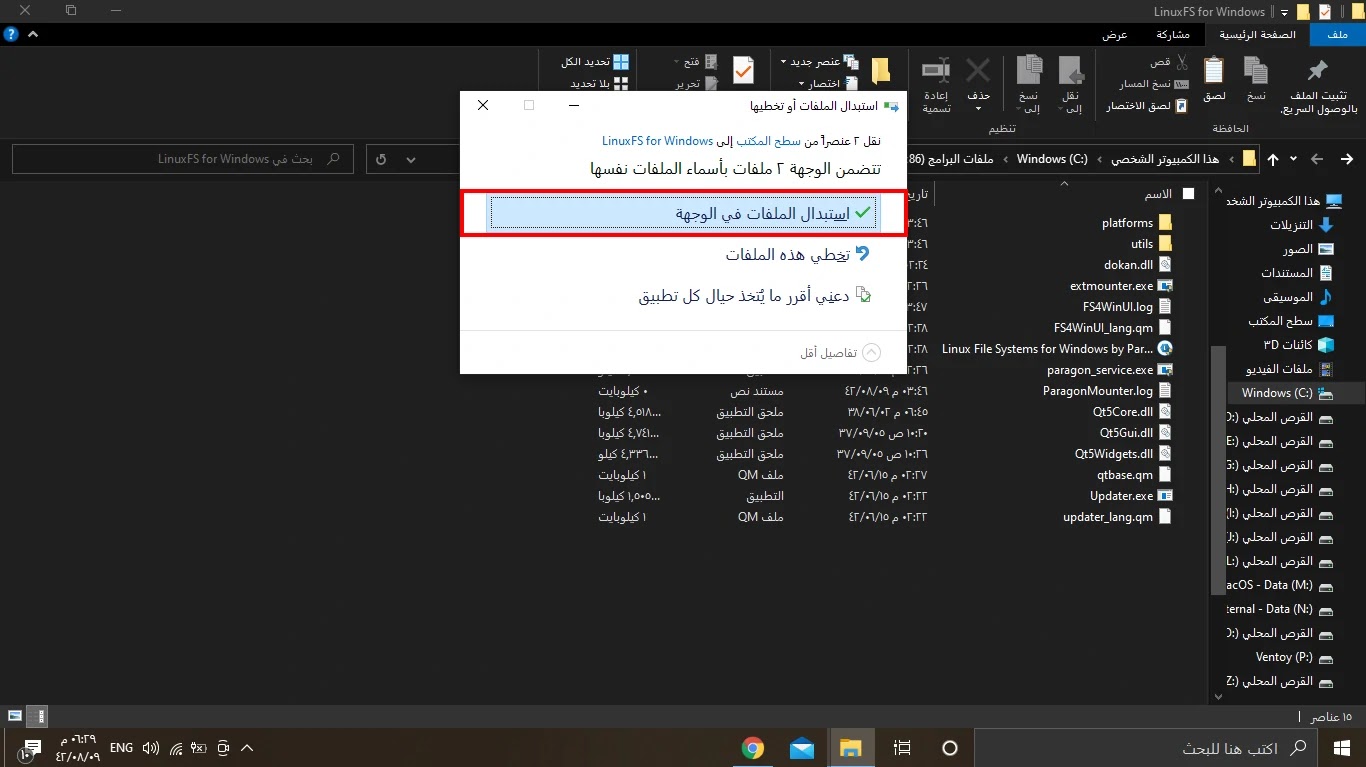
Task: Open the Windows Start menu
Action: click(1342, 747)
